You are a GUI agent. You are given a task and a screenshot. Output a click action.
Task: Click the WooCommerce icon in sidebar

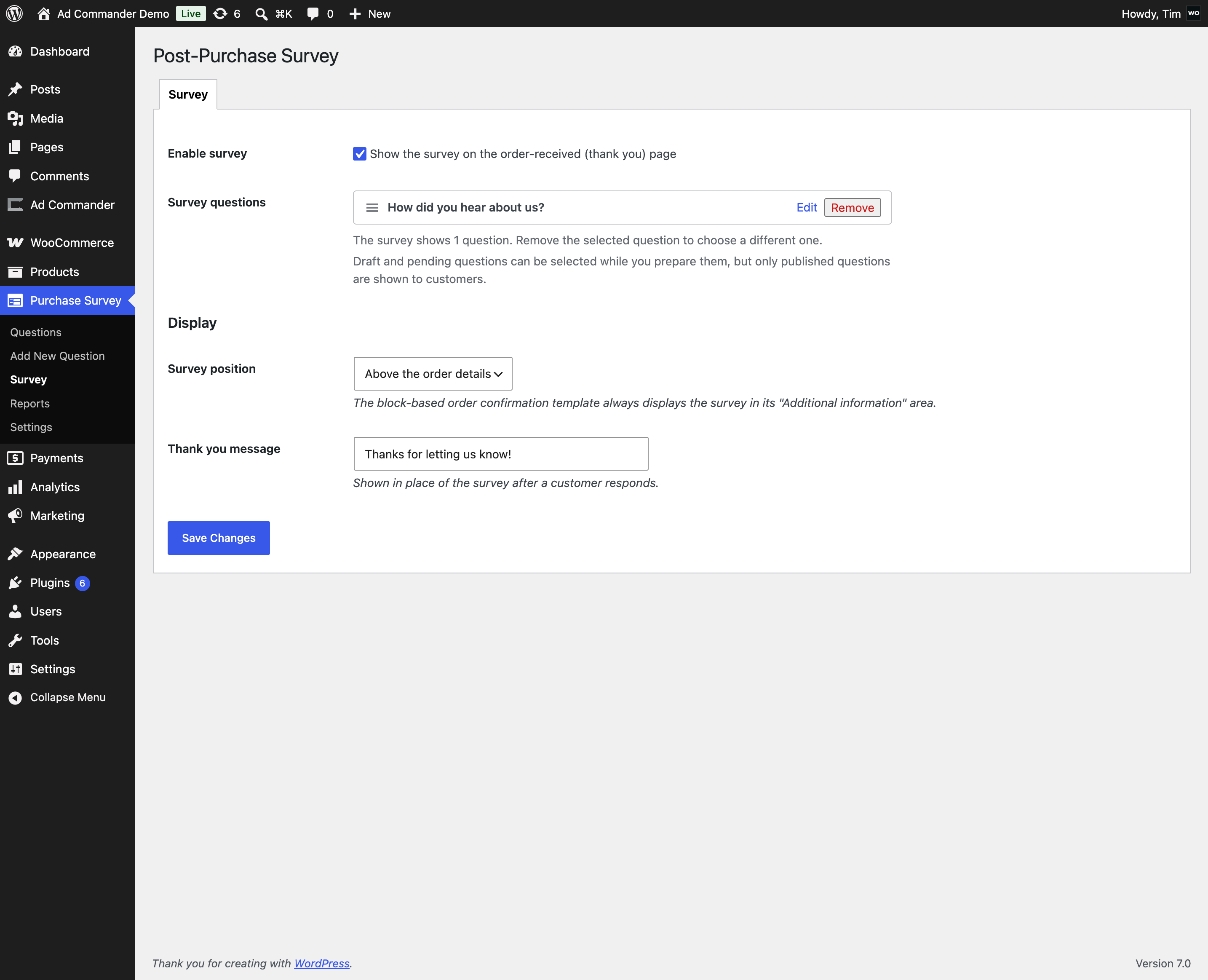15,243
